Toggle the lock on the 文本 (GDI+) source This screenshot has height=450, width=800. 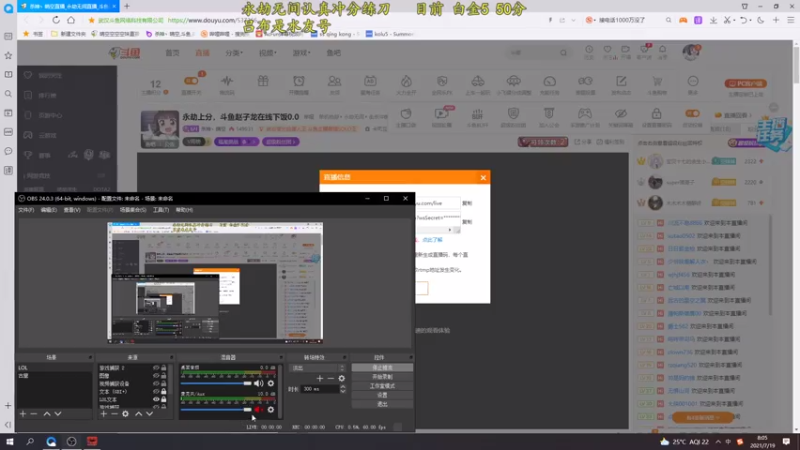tap(164, 391)
